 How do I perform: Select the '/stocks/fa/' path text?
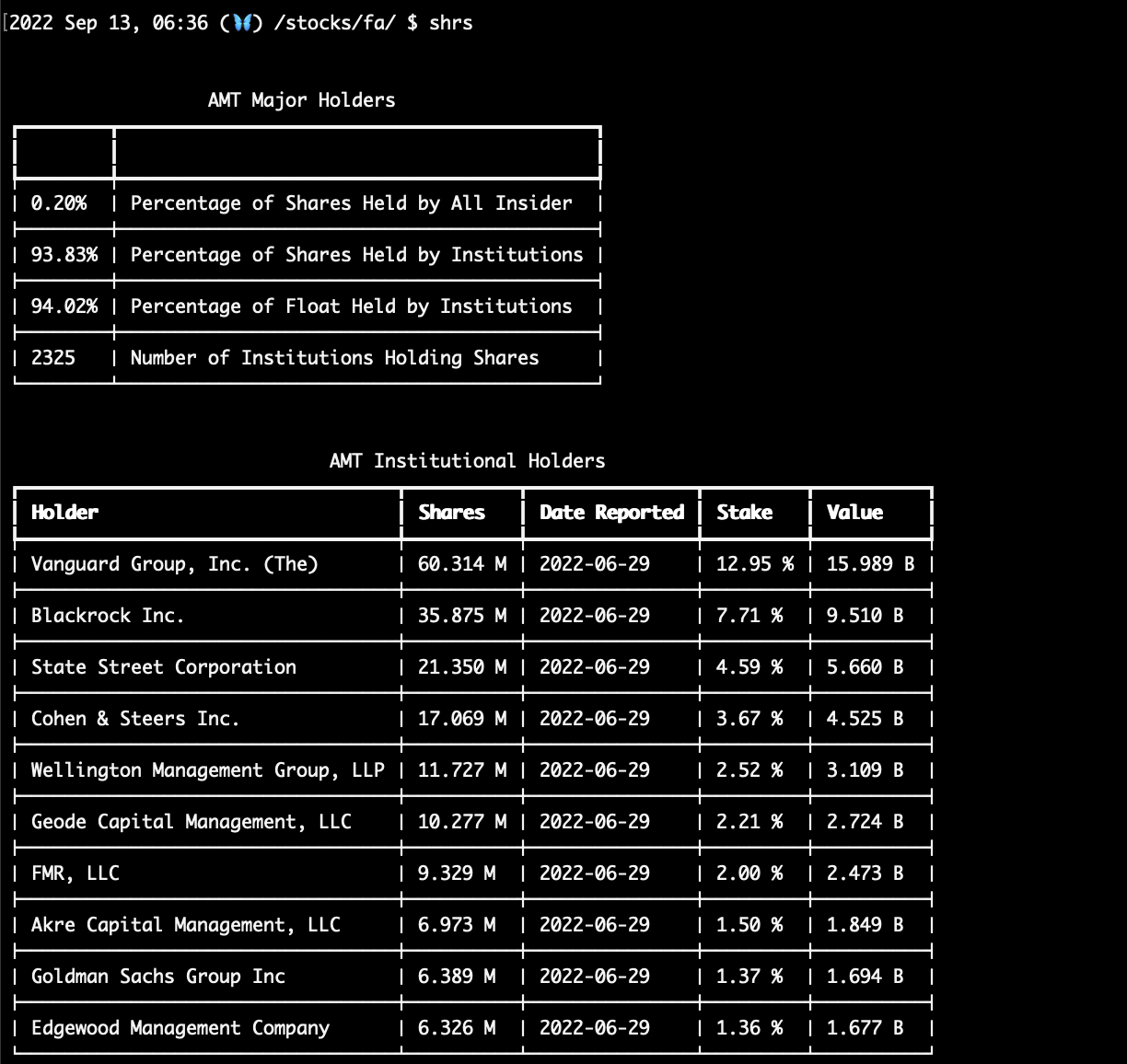335,23
